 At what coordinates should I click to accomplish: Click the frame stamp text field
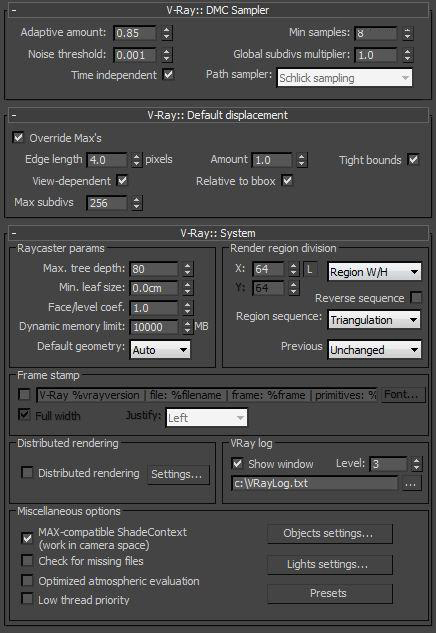tap(207, 395)
